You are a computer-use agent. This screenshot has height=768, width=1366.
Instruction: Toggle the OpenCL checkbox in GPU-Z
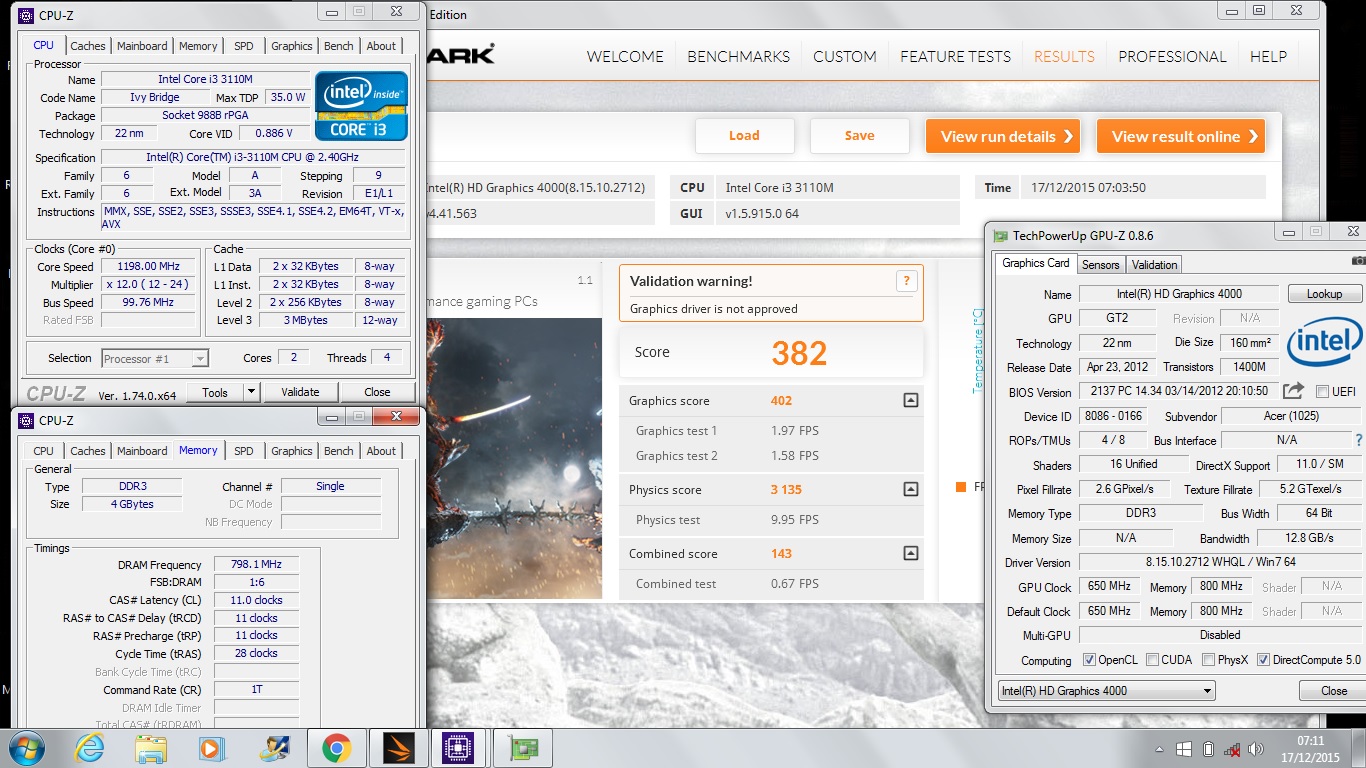coord(1090,660)
